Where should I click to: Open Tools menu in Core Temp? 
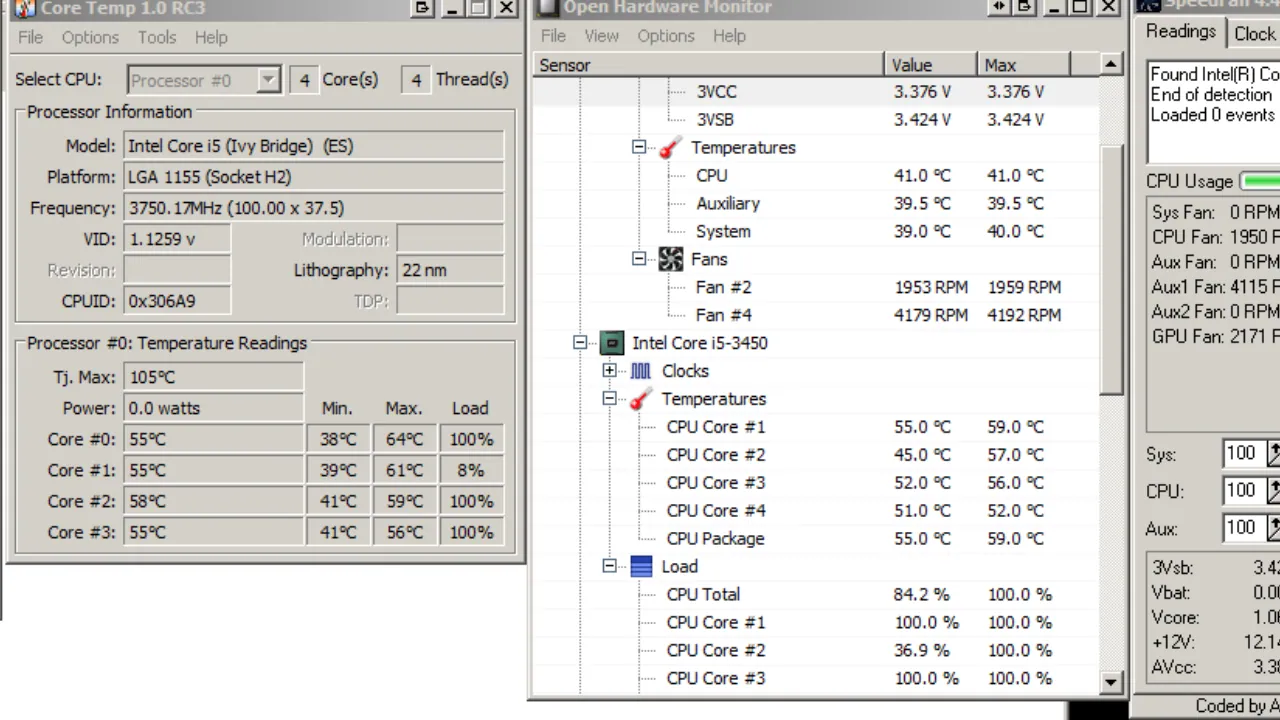pos(157,37)
